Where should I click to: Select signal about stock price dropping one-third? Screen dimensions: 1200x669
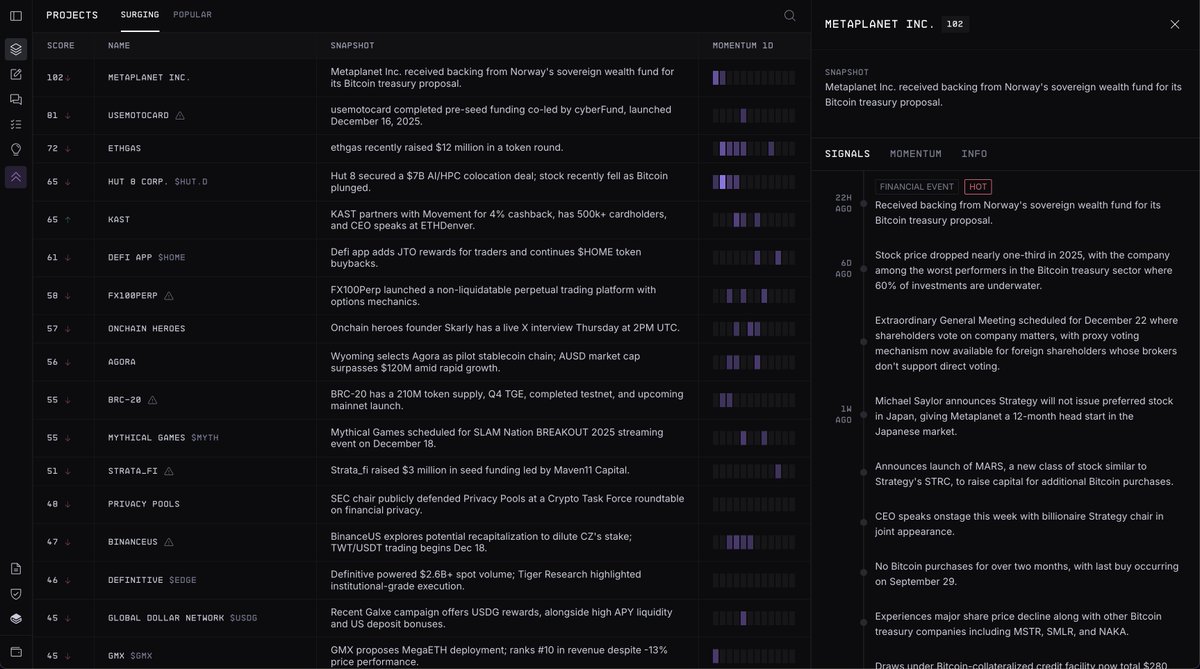pos(1022,270)
